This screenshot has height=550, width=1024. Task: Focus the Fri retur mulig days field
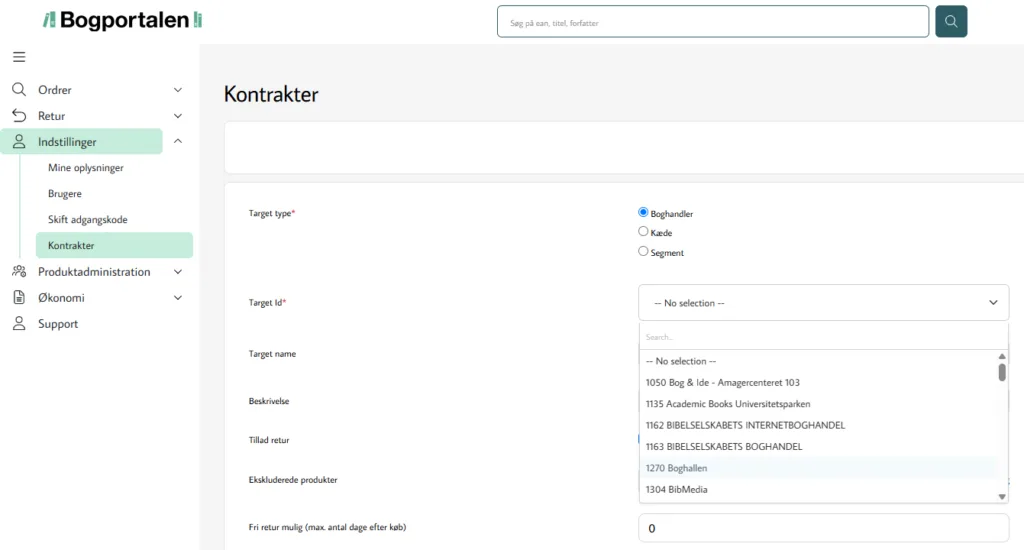coord(824,528)
